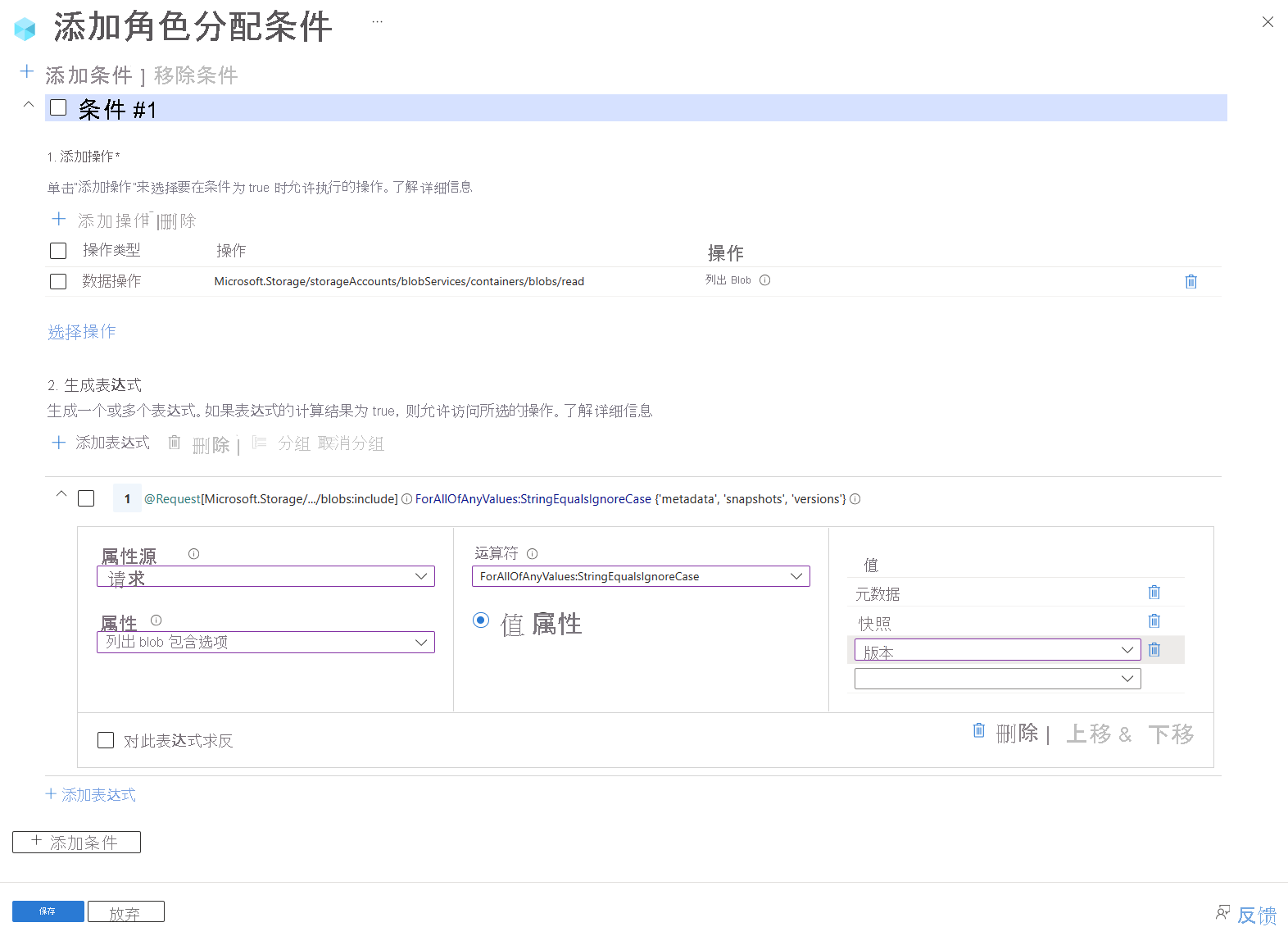The image size is (1288, 927).
Task: Collapse the 条件 #1 section chevron
Action: tap(29, 104)
